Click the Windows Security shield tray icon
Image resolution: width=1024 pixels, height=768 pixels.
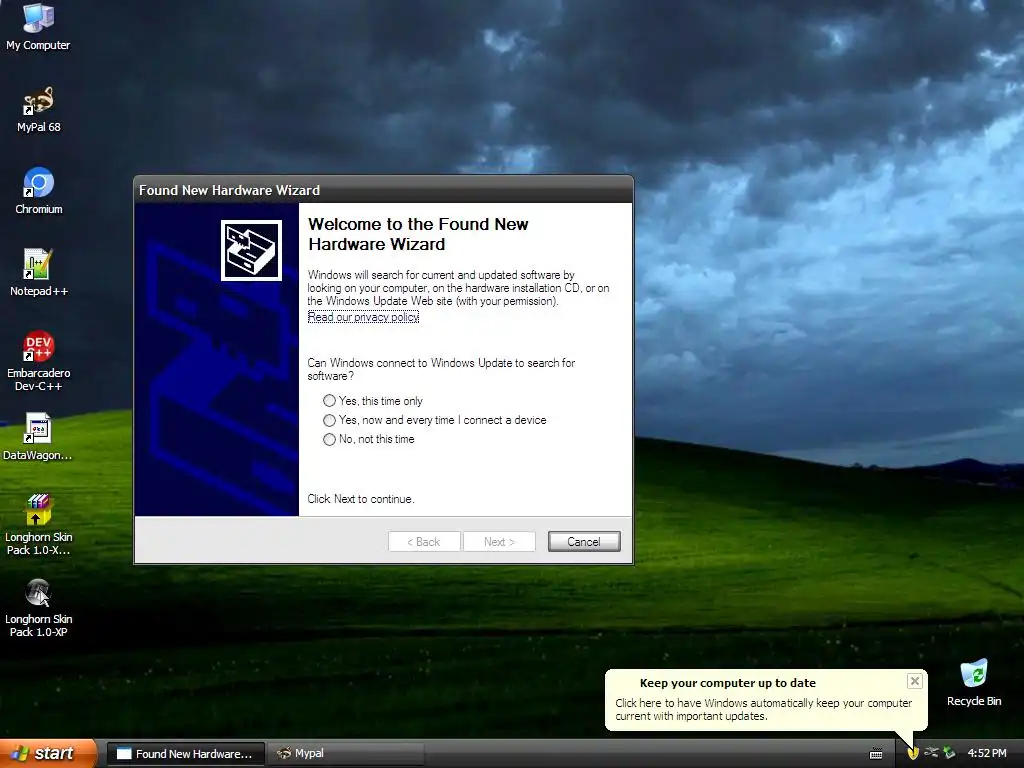tap(913, 753)
